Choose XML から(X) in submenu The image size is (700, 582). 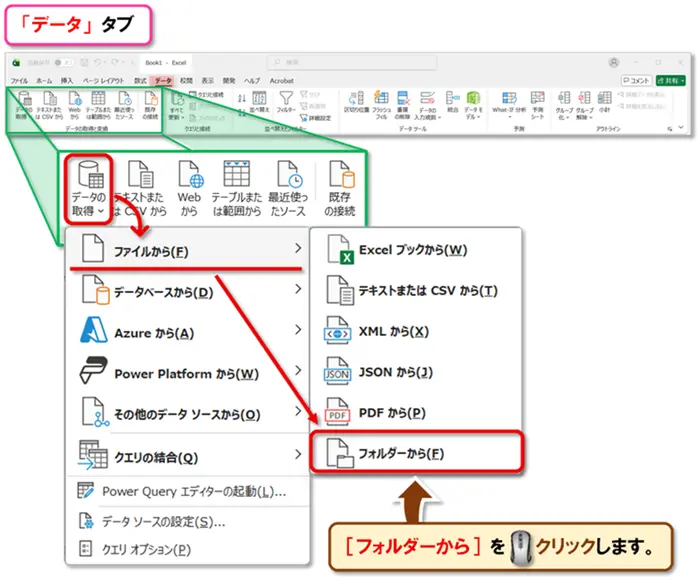tap(416, 331)
